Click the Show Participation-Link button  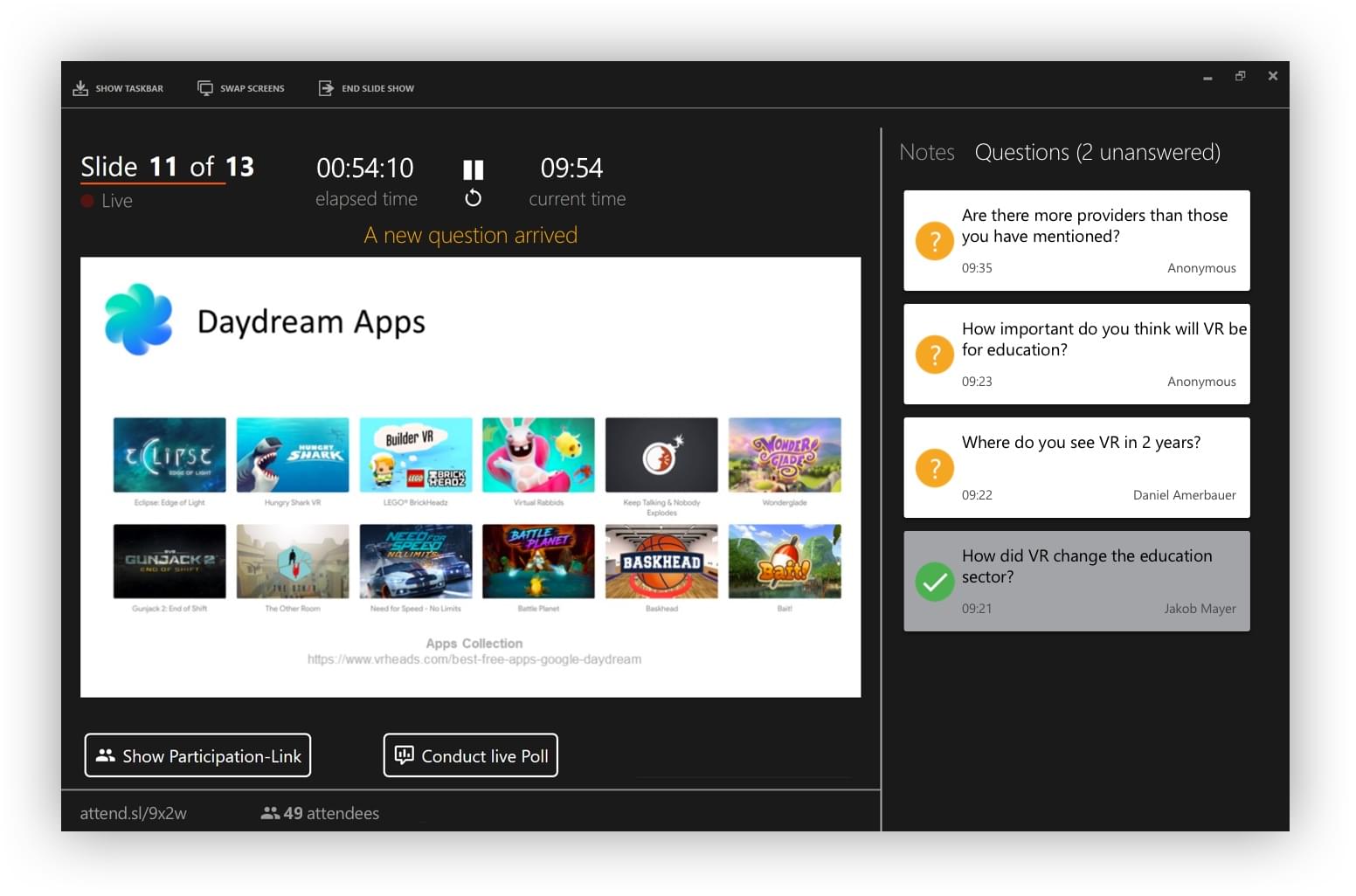[197, 755]
